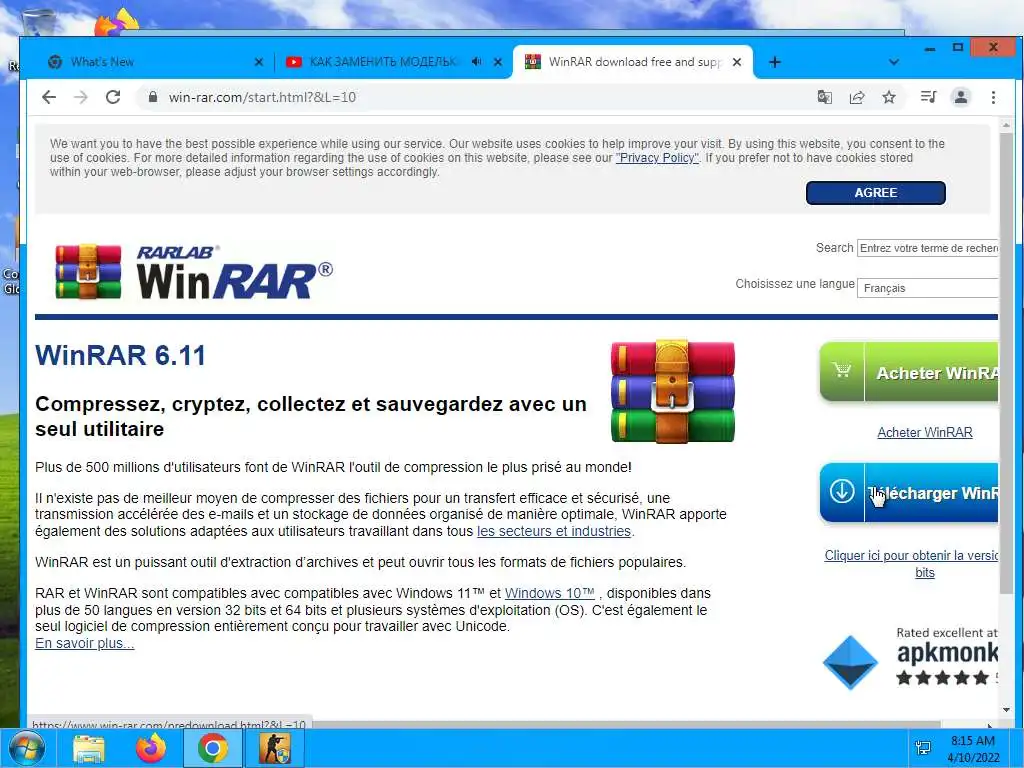Image resolution: width=1024 pixels, height=768 pixels.
Task: Click the shopping cart icon
Action: coord(842,371)
